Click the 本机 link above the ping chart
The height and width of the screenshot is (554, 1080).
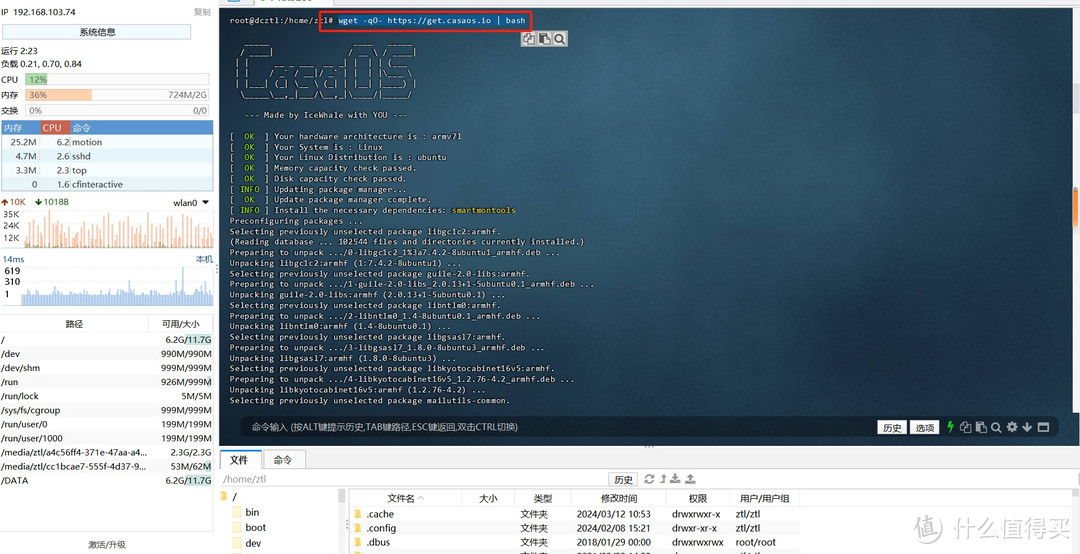pos(204,259)
